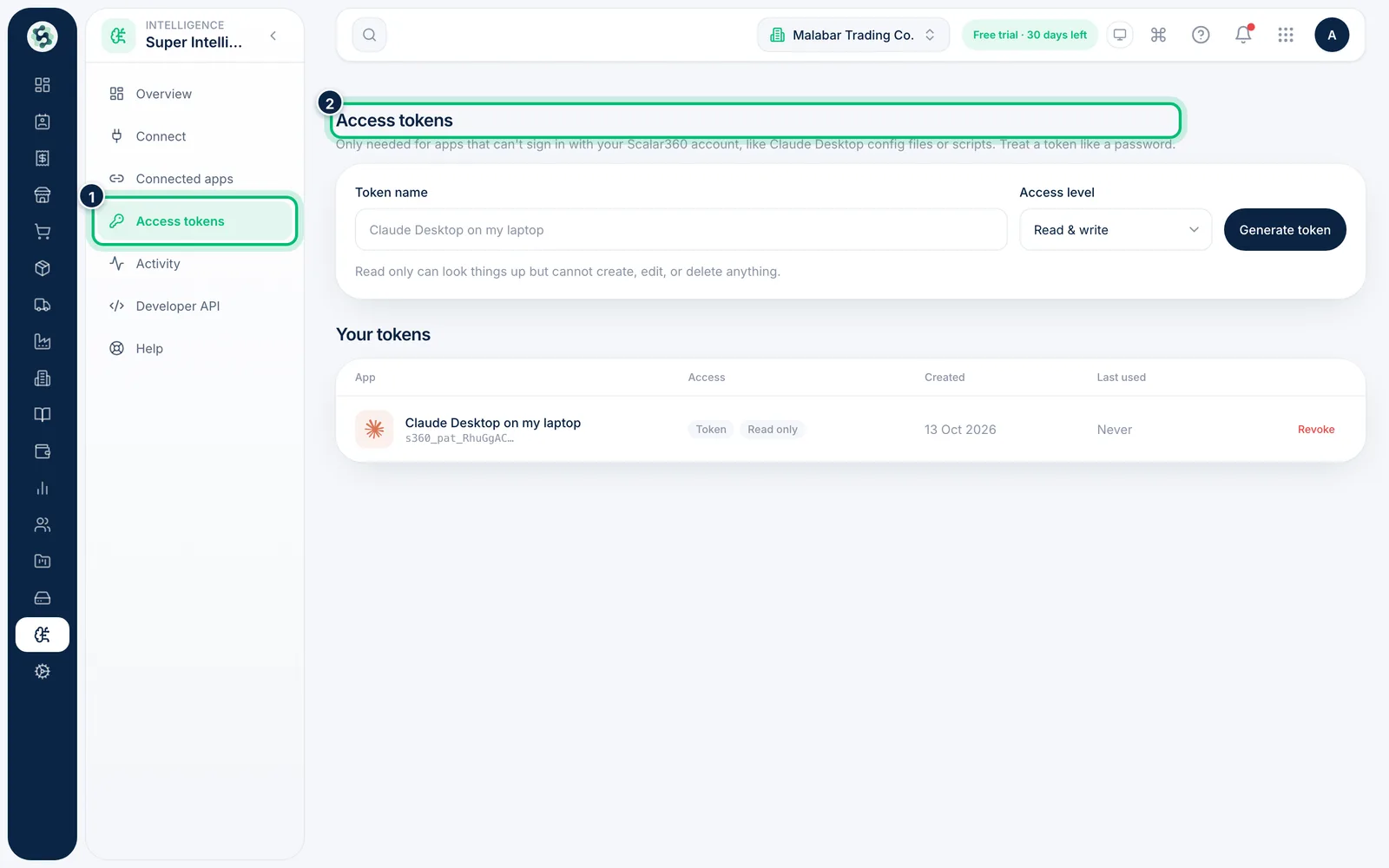Open the Help menu item
The width and height of the screenshot is (1389, 868).
[194, 349]
